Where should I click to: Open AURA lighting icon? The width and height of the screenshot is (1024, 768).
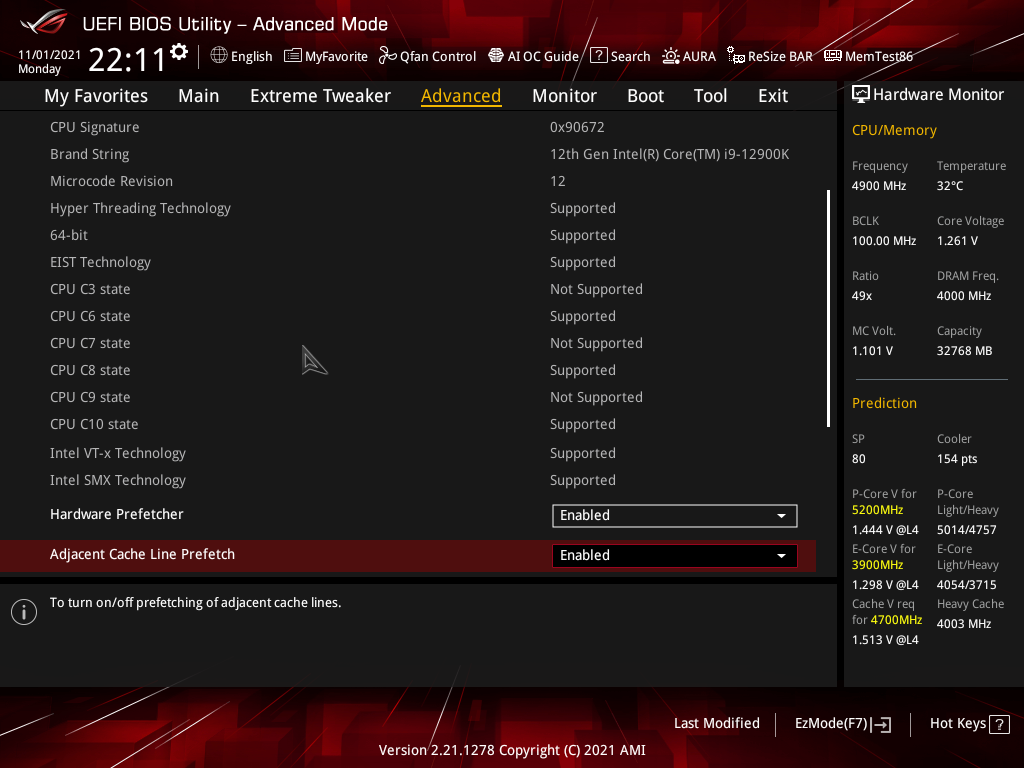[671, 56]
